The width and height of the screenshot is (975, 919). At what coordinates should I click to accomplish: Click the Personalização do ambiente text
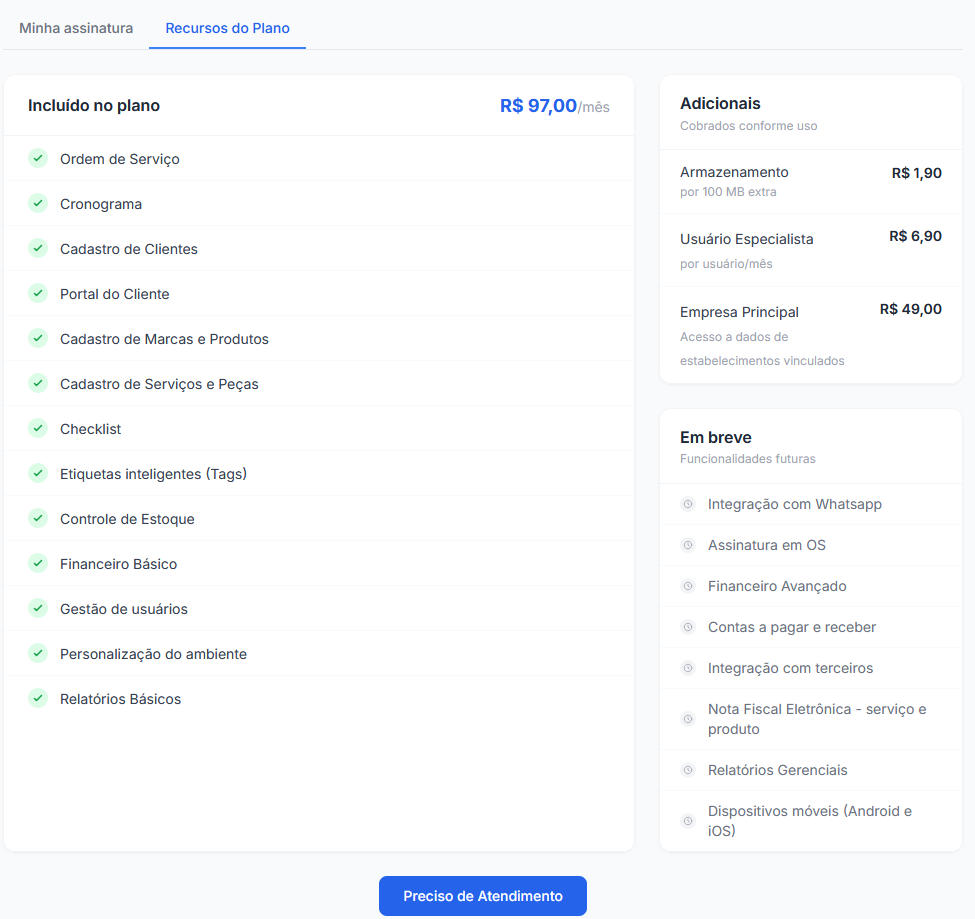pyautogui.click(x=154, y=654)
